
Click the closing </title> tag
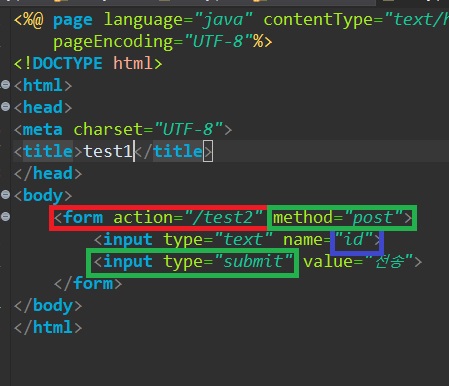click(173, 151)
